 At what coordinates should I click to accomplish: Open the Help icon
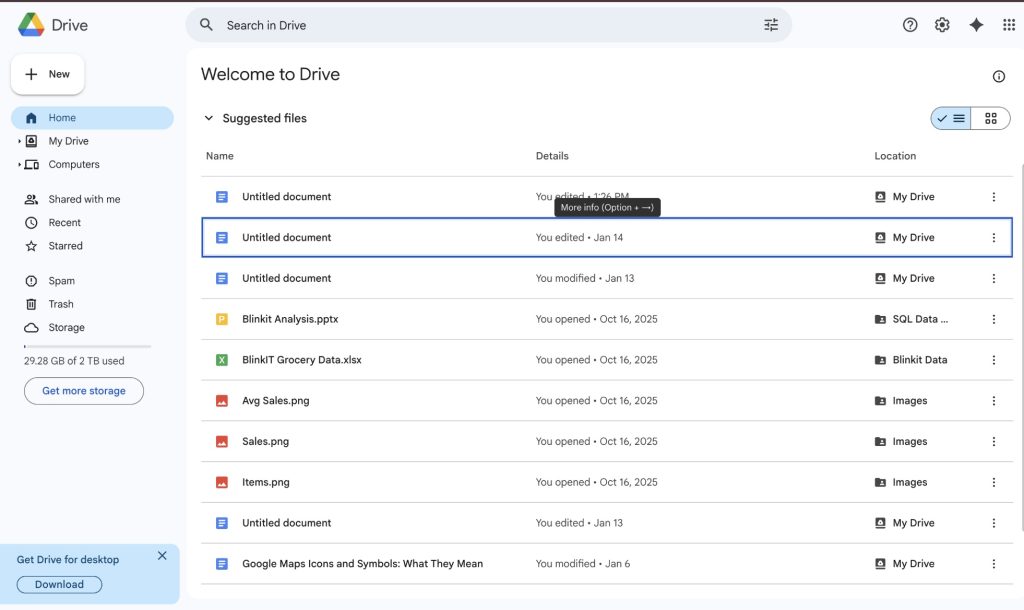910,24
